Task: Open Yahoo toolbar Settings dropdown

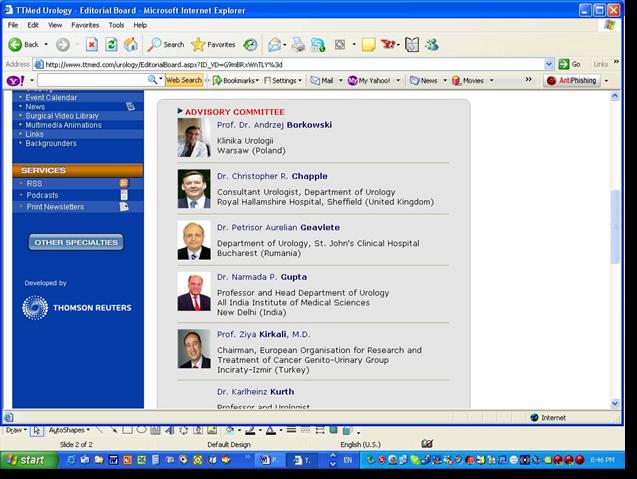Action: click(x=283, y=80)
